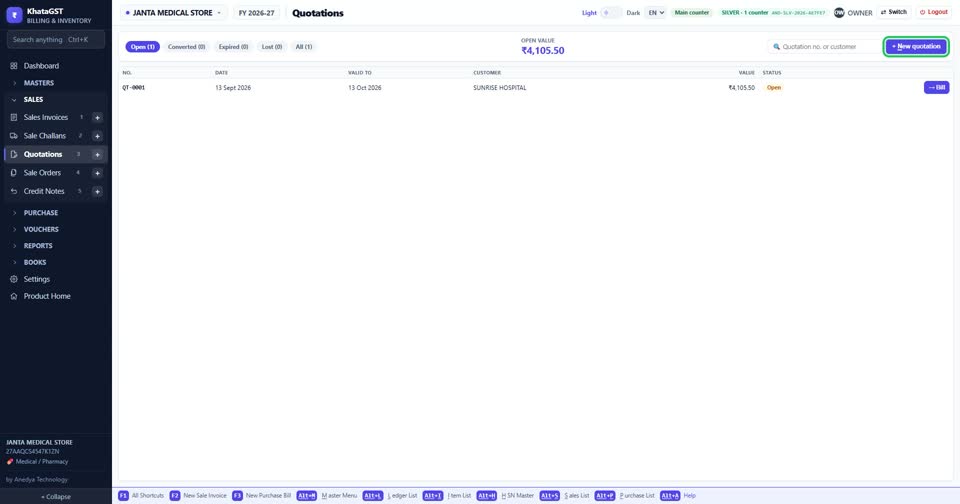
Task: Add new Sale Order via plus icon
Action: (97, 173)
